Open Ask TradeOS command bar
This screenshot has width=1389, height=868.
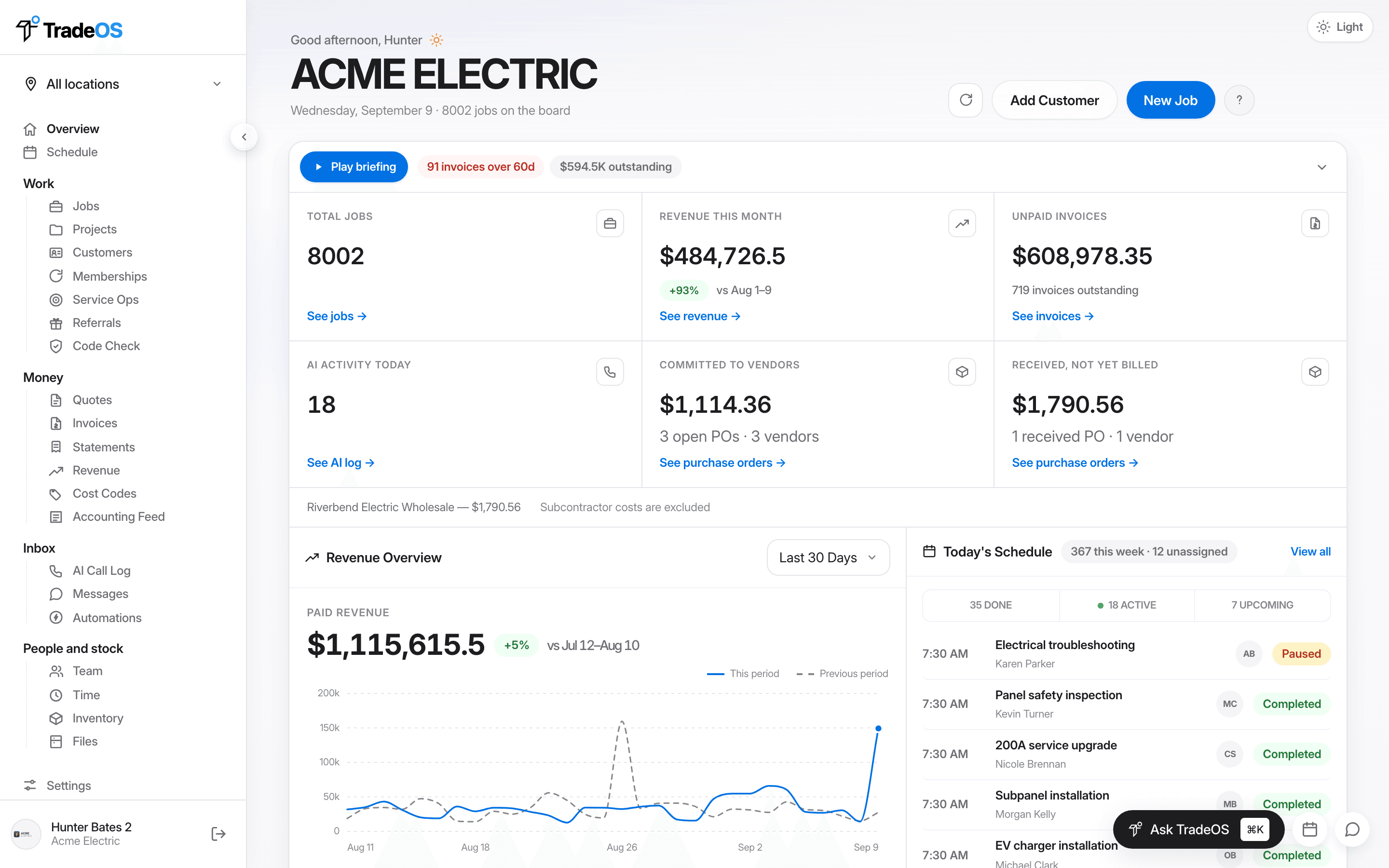1198,829
